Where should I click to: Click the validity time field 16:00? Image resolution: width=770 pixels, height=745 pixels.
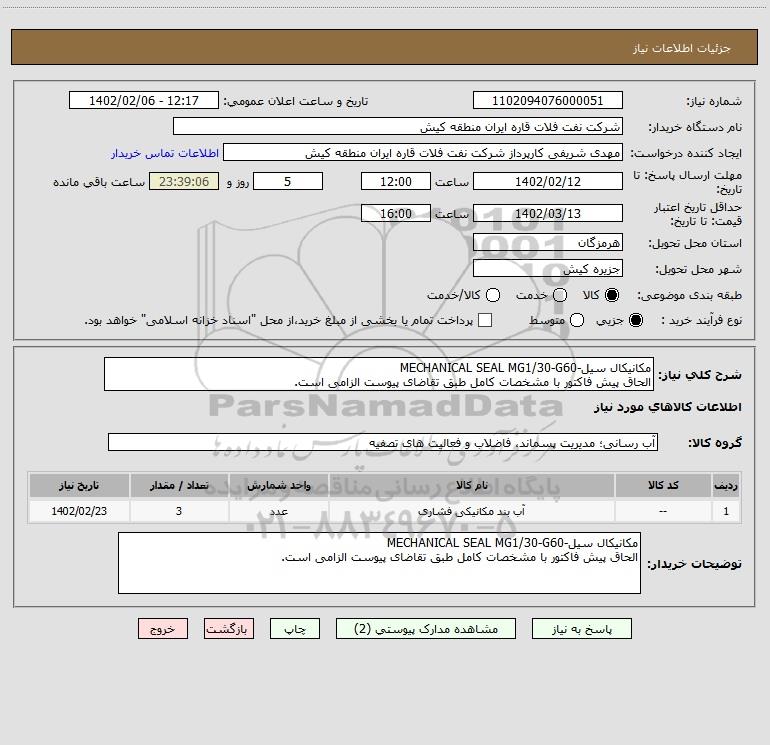click(396, 213)
